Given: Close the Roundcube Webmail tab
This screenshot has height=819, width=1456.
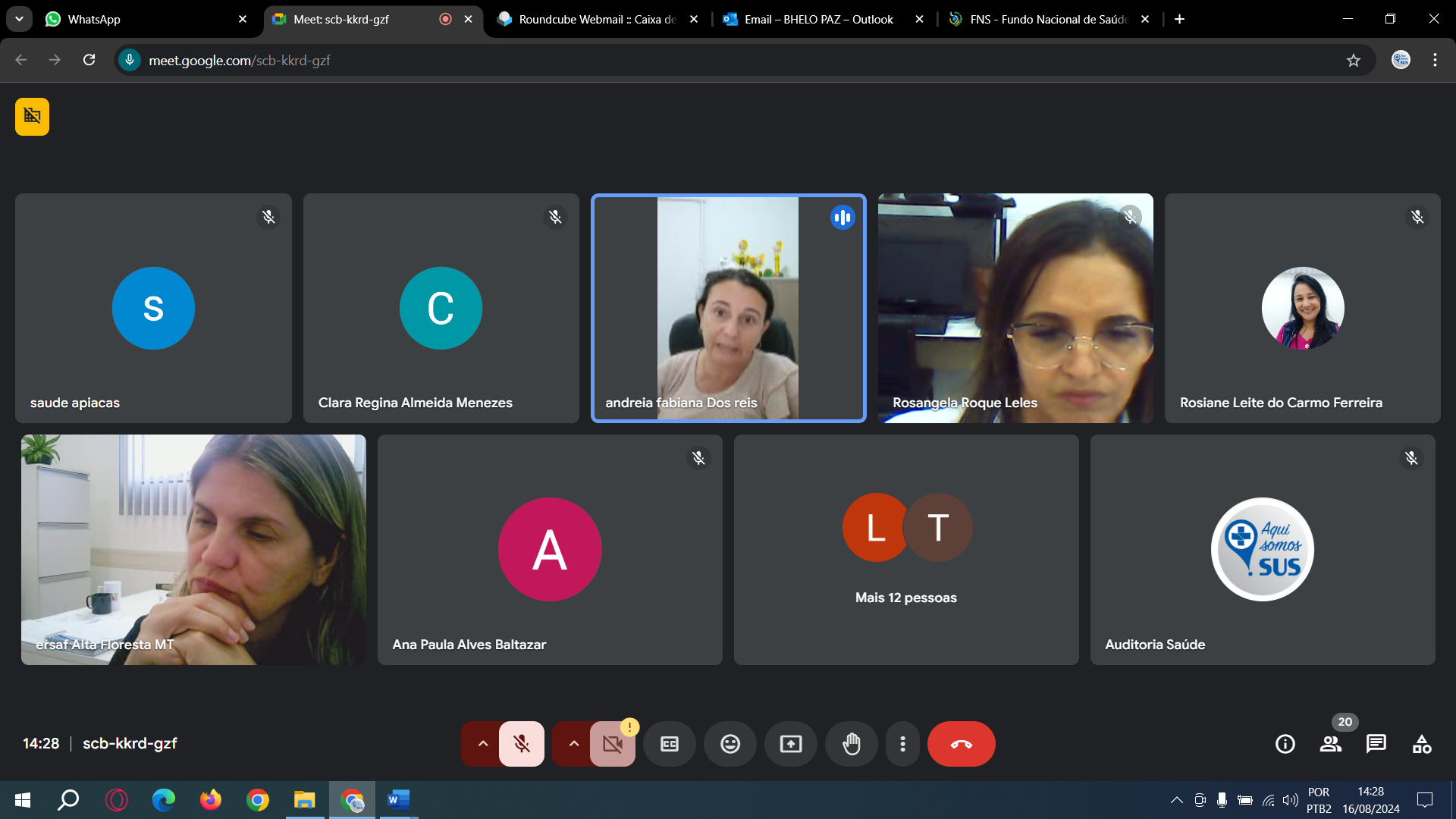Looking at the screenshot, I should (x=694, y=20).
